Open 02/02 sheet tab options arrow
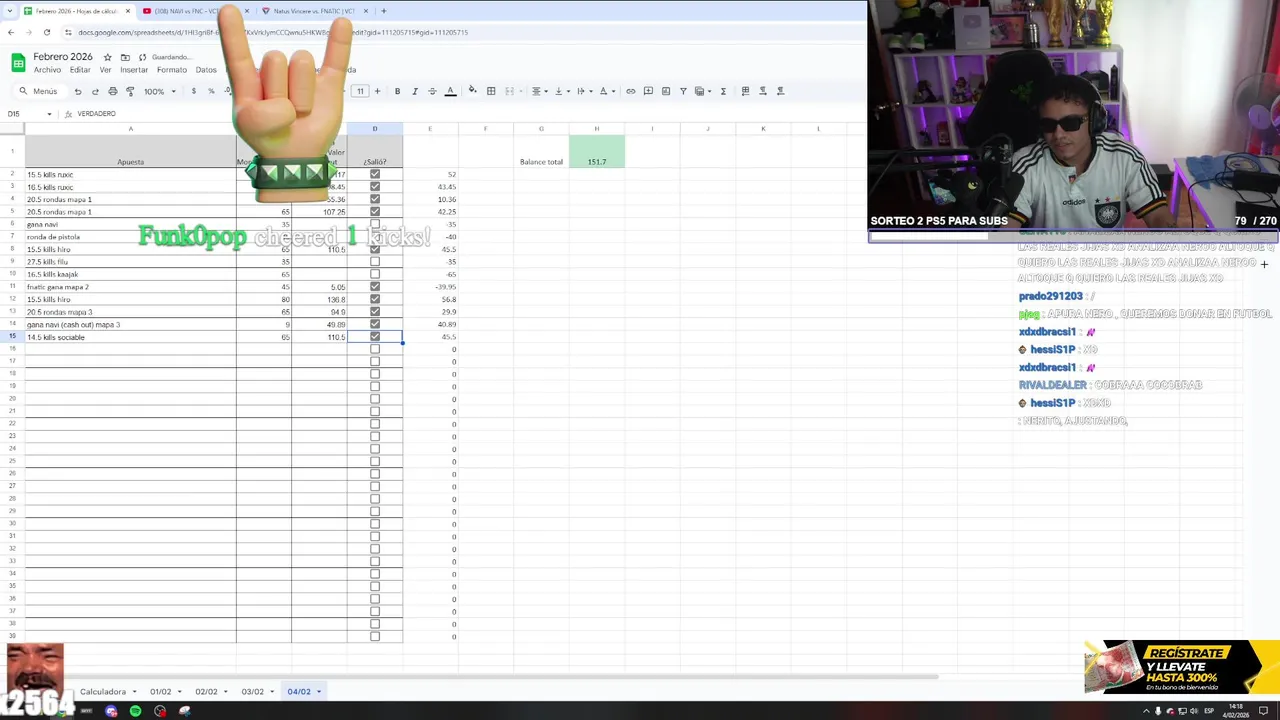The width and height of the screenshot is (1280, 720). (x=226, y=692)
